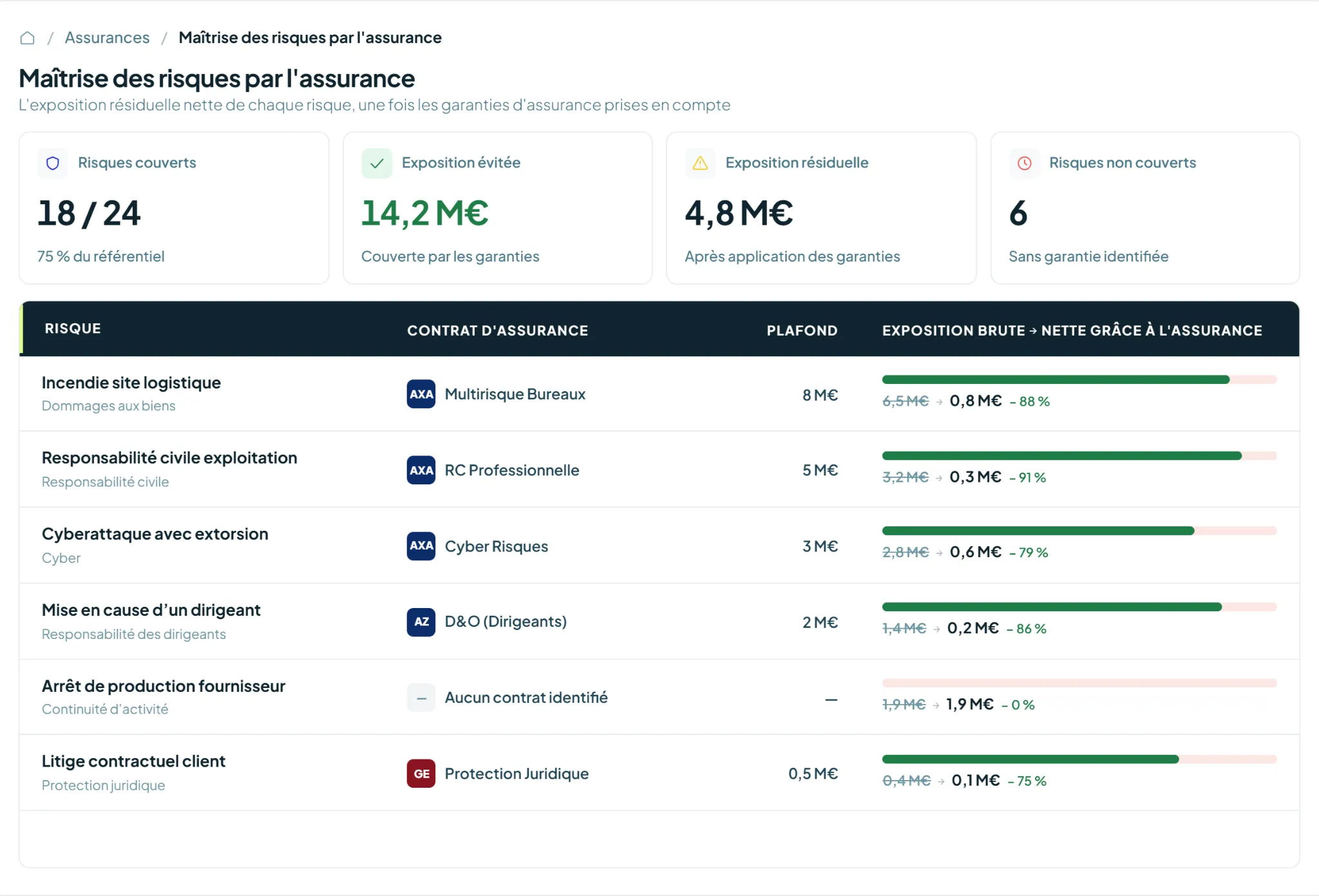Image resolution: width=1319 pixels, height=896 pixels.
Task: Click the checkmark icon for Exposition évitée
Action: (377, 163)
